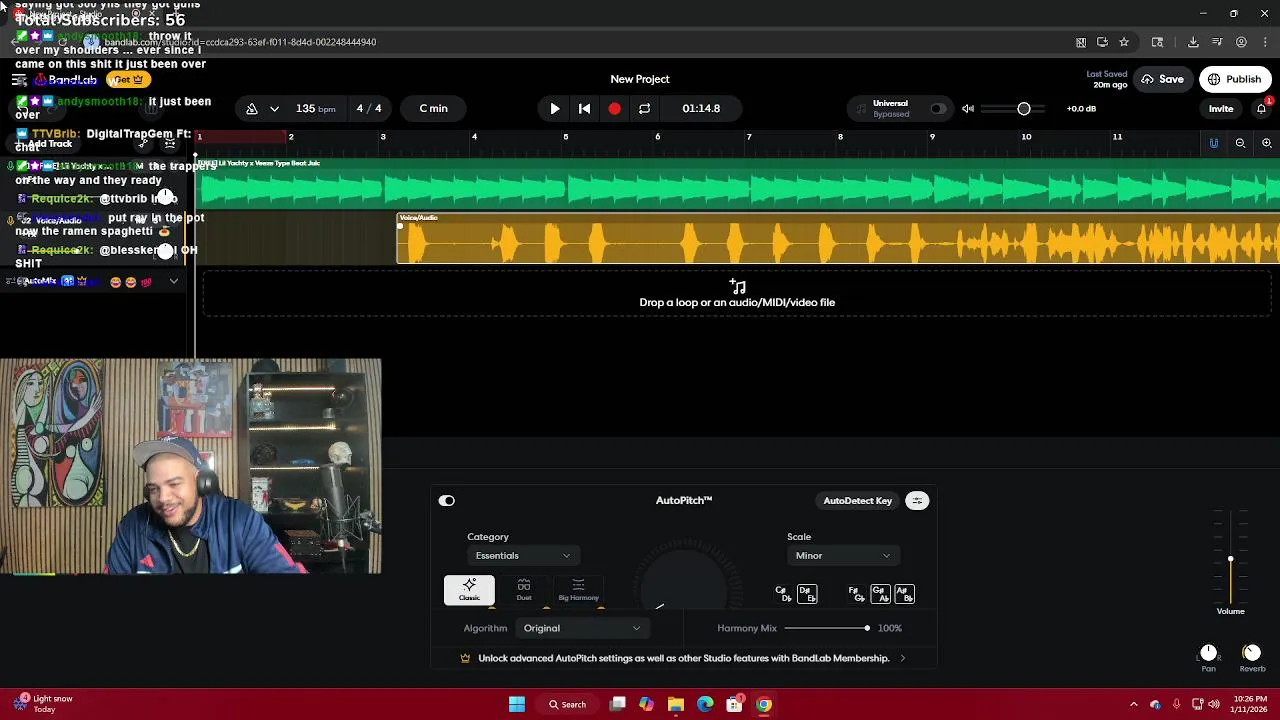Select the Classic AutoPitch preset
Screen dimensions: 1280x720
coord(469,590)
